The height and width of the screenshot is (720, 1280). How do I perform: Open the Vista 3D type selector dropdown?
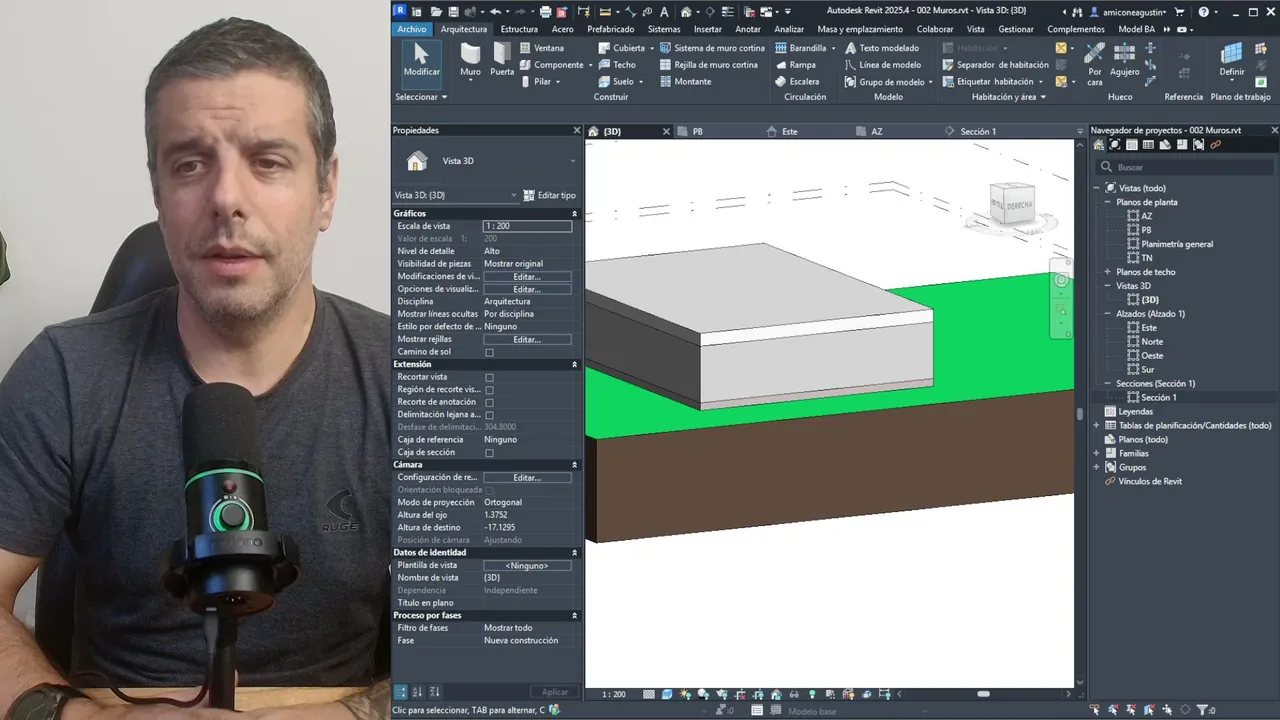point(573,161)
